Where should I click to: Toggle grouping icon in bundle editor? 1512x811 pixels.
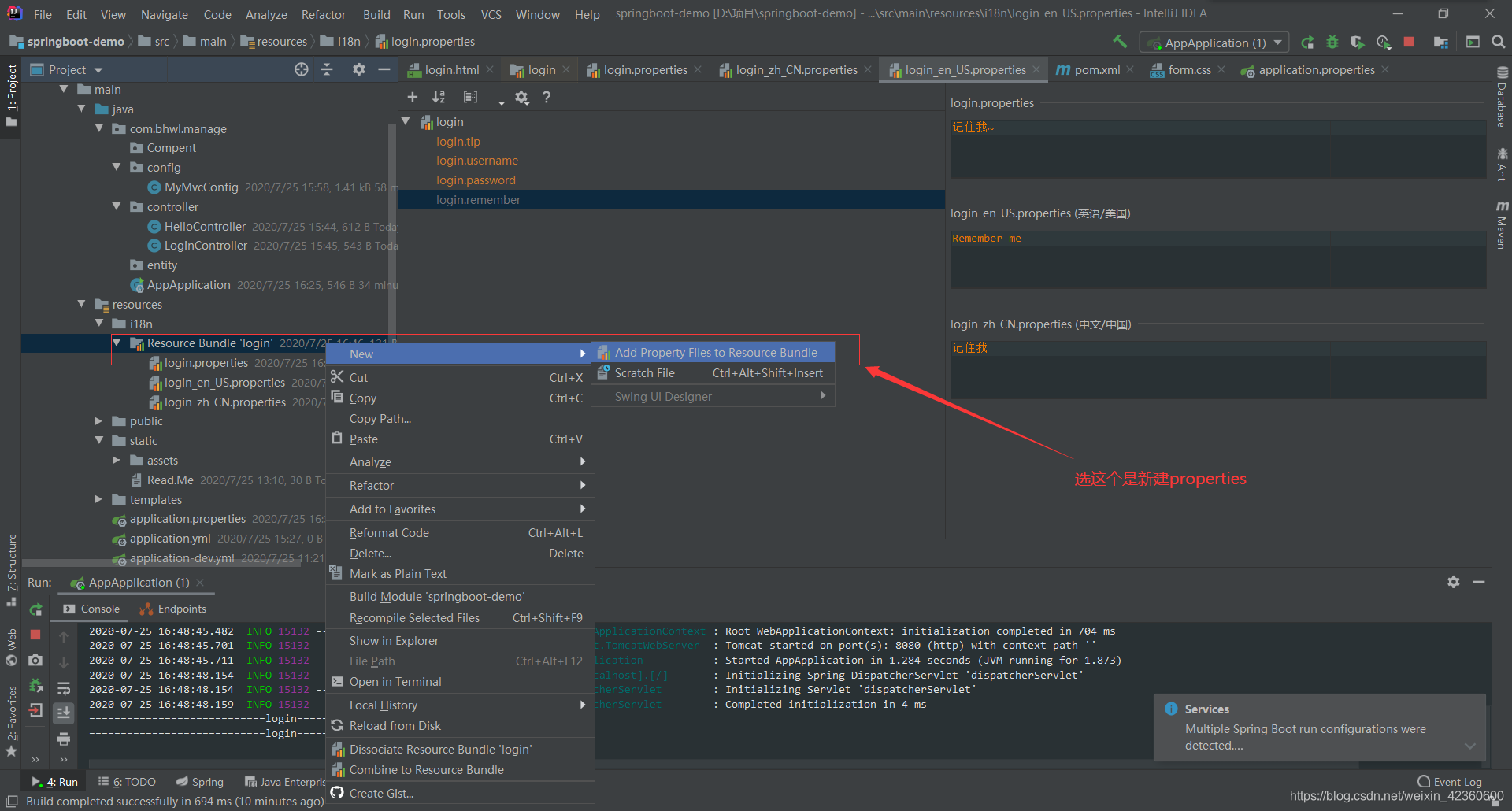click(x=471, y=97)
